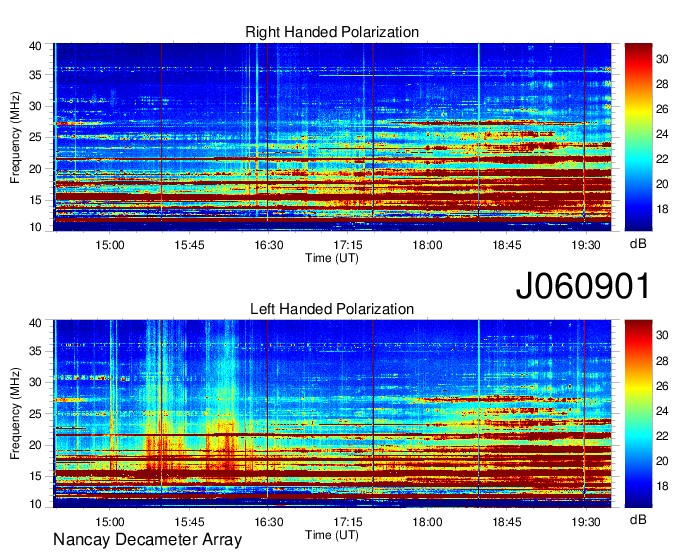Screen dimensions: 680x552
Task: Click 18:45 time tick of Left Handed plot
Action: point(507,522)
